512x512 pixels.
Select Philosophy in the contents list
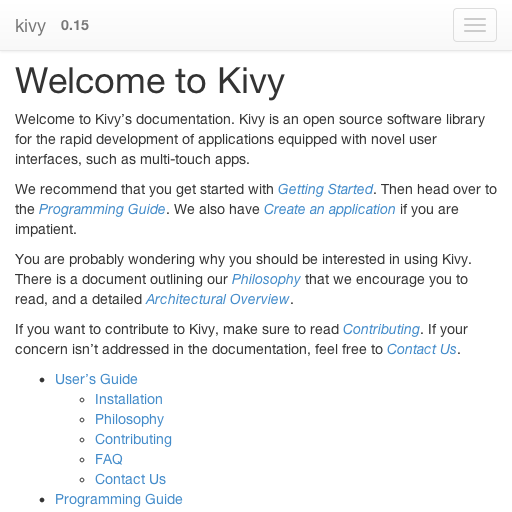(x=129, y=419)
